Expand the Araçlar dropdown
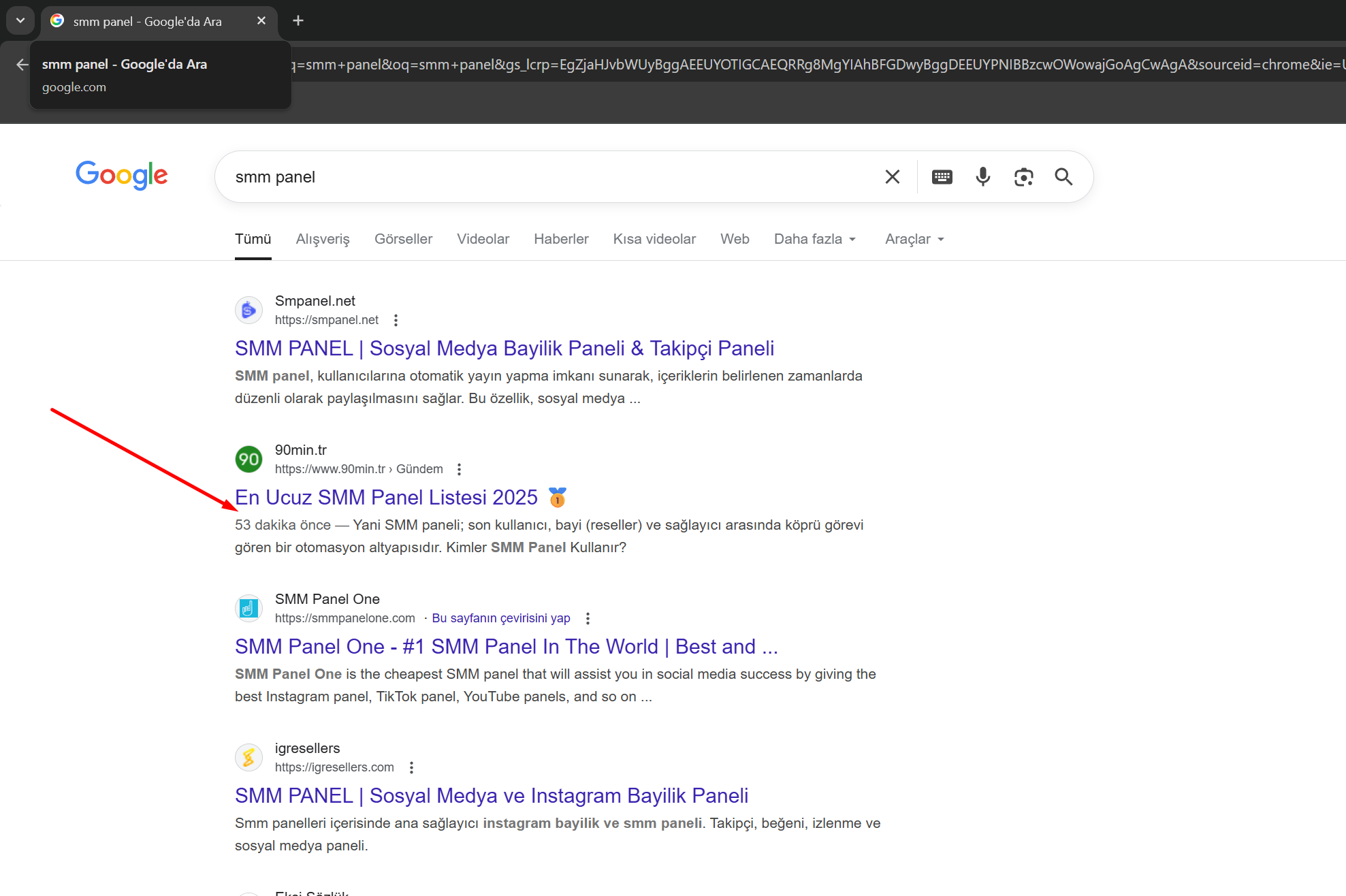Viewport: 1346px width, 896px height. [914, 239]
